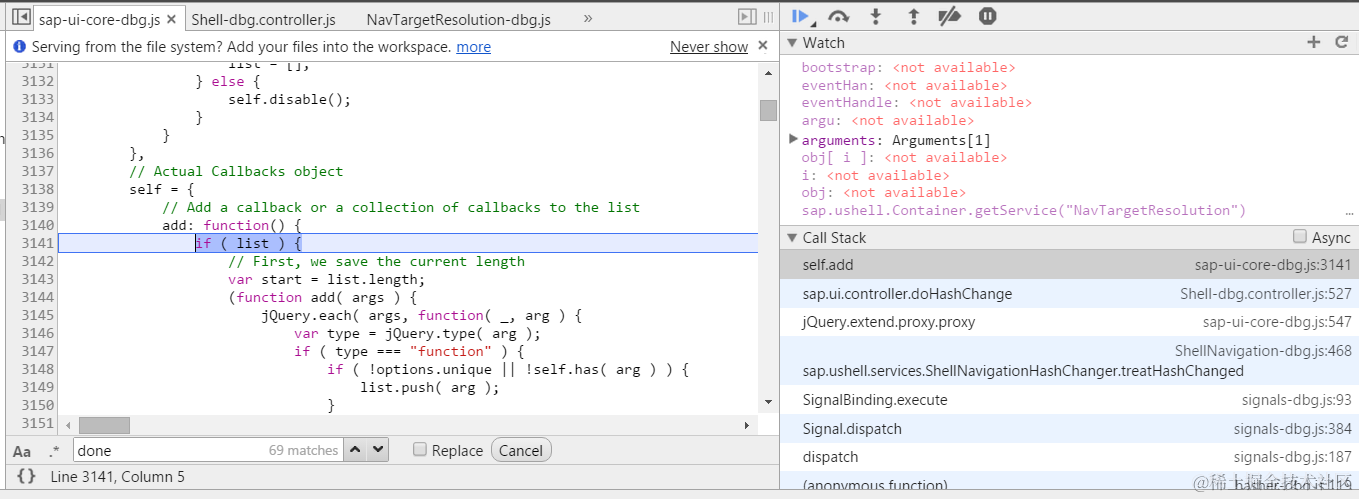Viewport: 1359px width, 499px height.
Task: Step out of current function
Action: (913, 16)
